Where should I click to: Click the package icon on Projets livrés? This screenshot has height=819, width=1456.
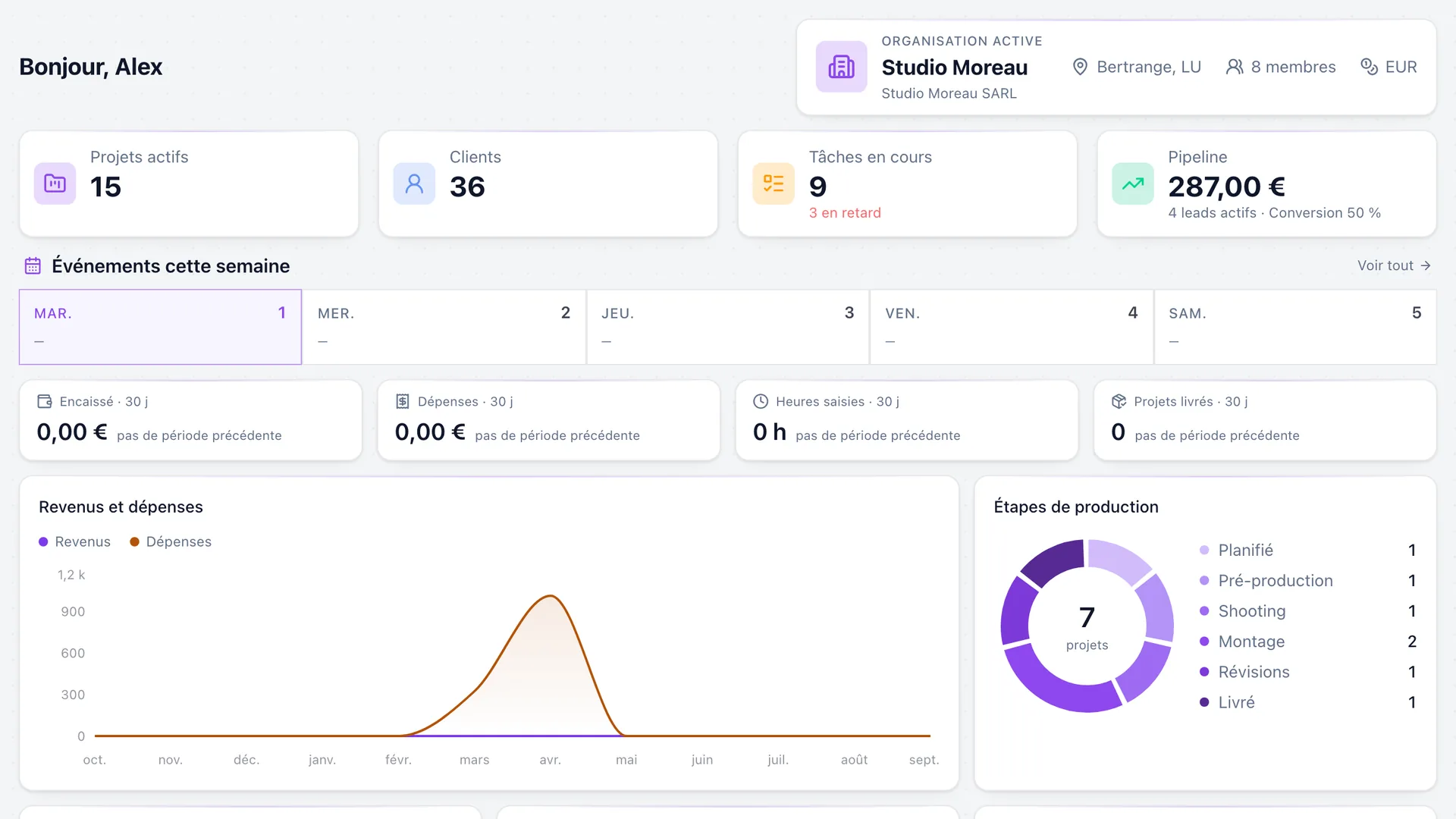pyautogui.click(x=1119, y=401)
